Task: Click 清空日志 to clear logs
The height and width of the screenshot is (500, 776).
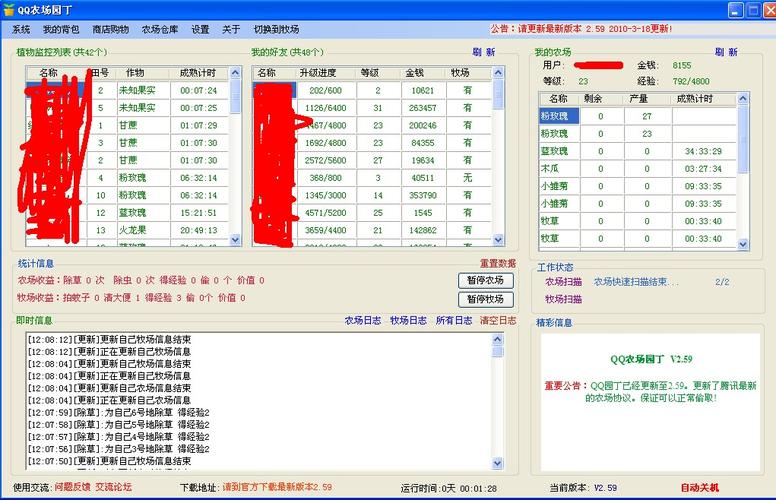Action: (498, 321)
